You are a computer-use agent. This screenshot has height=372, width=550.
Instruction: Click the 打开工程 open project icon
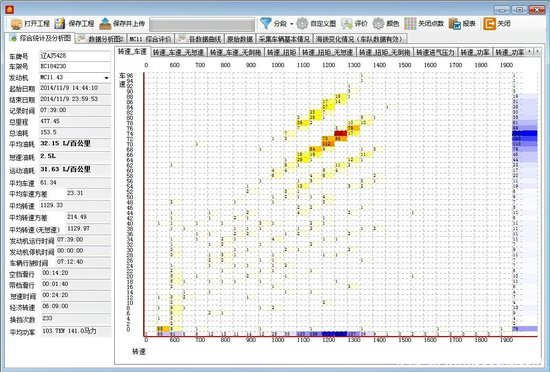[16, 24]
